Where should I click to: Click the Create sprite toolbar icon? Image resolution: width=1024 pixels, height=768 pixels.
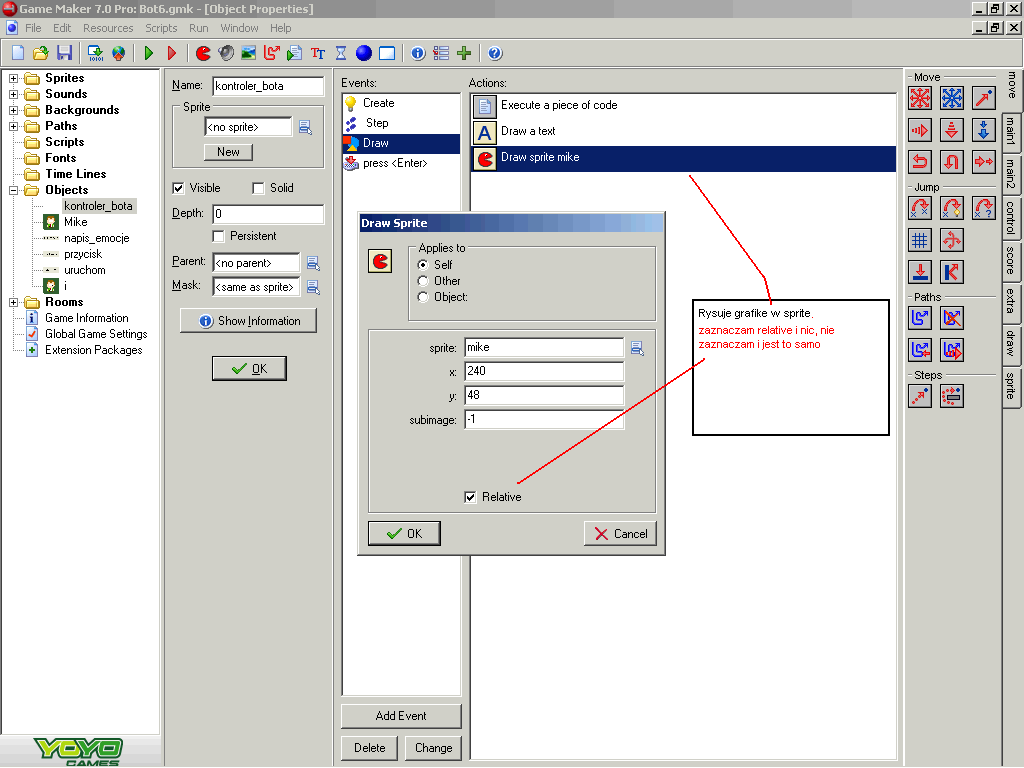coord(203,53)
